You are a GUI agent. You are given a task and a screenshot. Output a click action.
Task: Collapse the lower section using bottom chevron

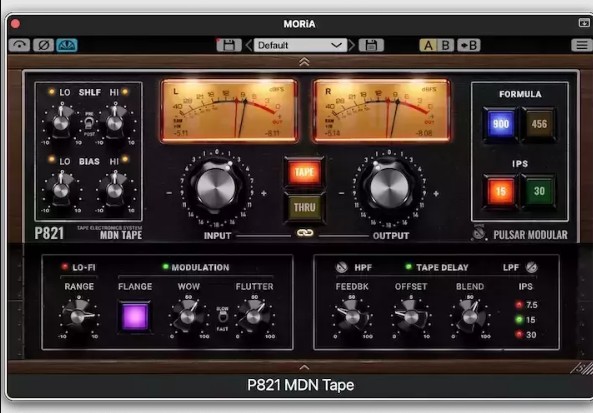[x=304, y=367]
